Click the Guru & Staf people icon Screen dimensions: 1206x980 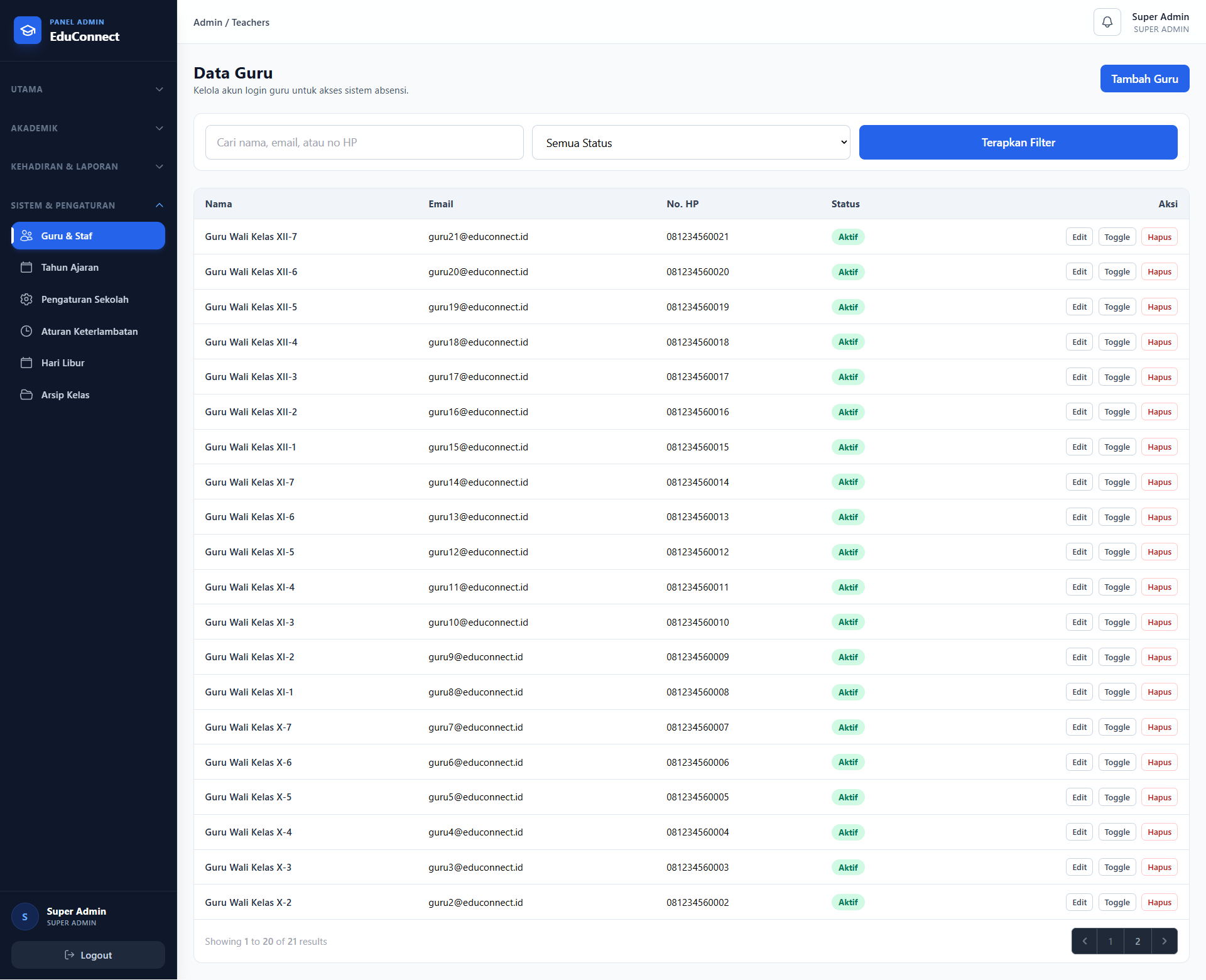click(26, 236)
